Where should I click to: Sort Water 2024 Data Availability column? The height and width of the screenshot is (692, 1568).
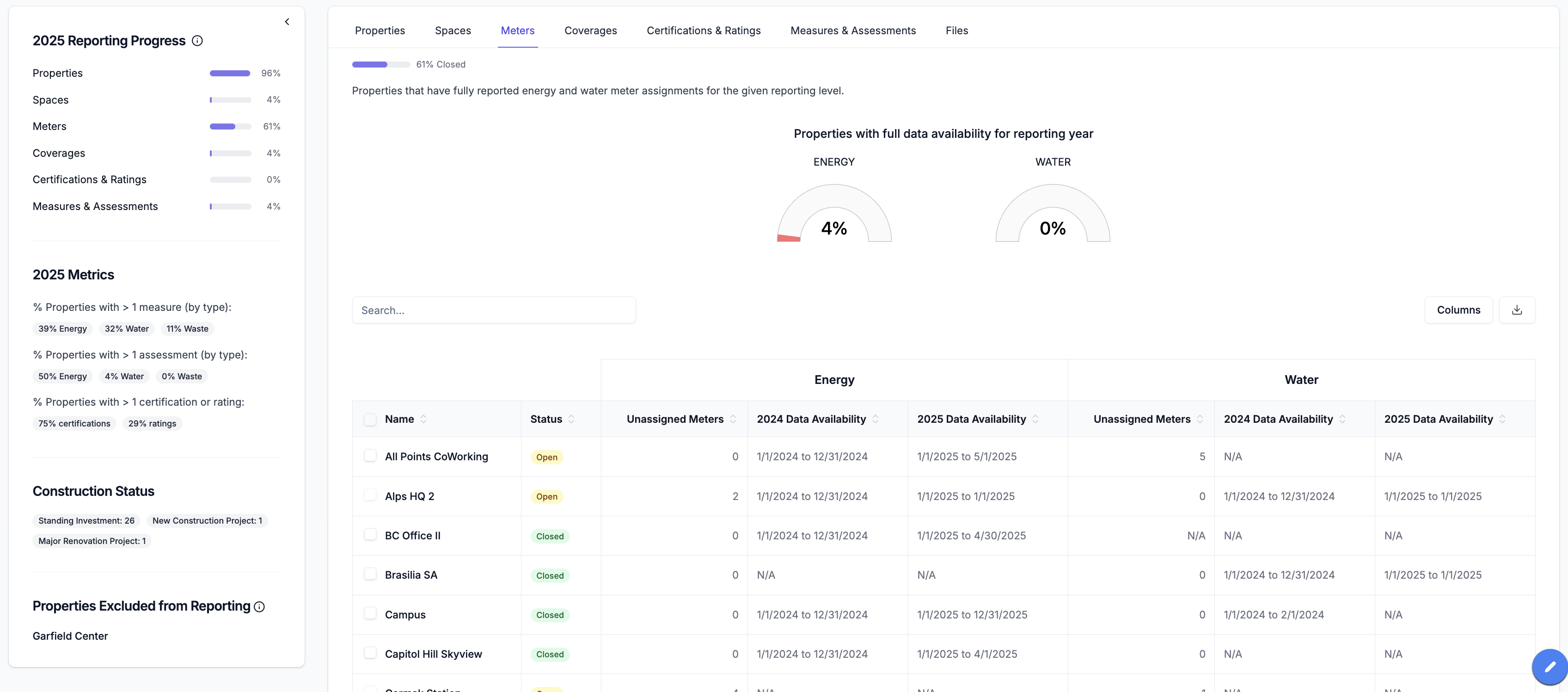[1342, 419]
